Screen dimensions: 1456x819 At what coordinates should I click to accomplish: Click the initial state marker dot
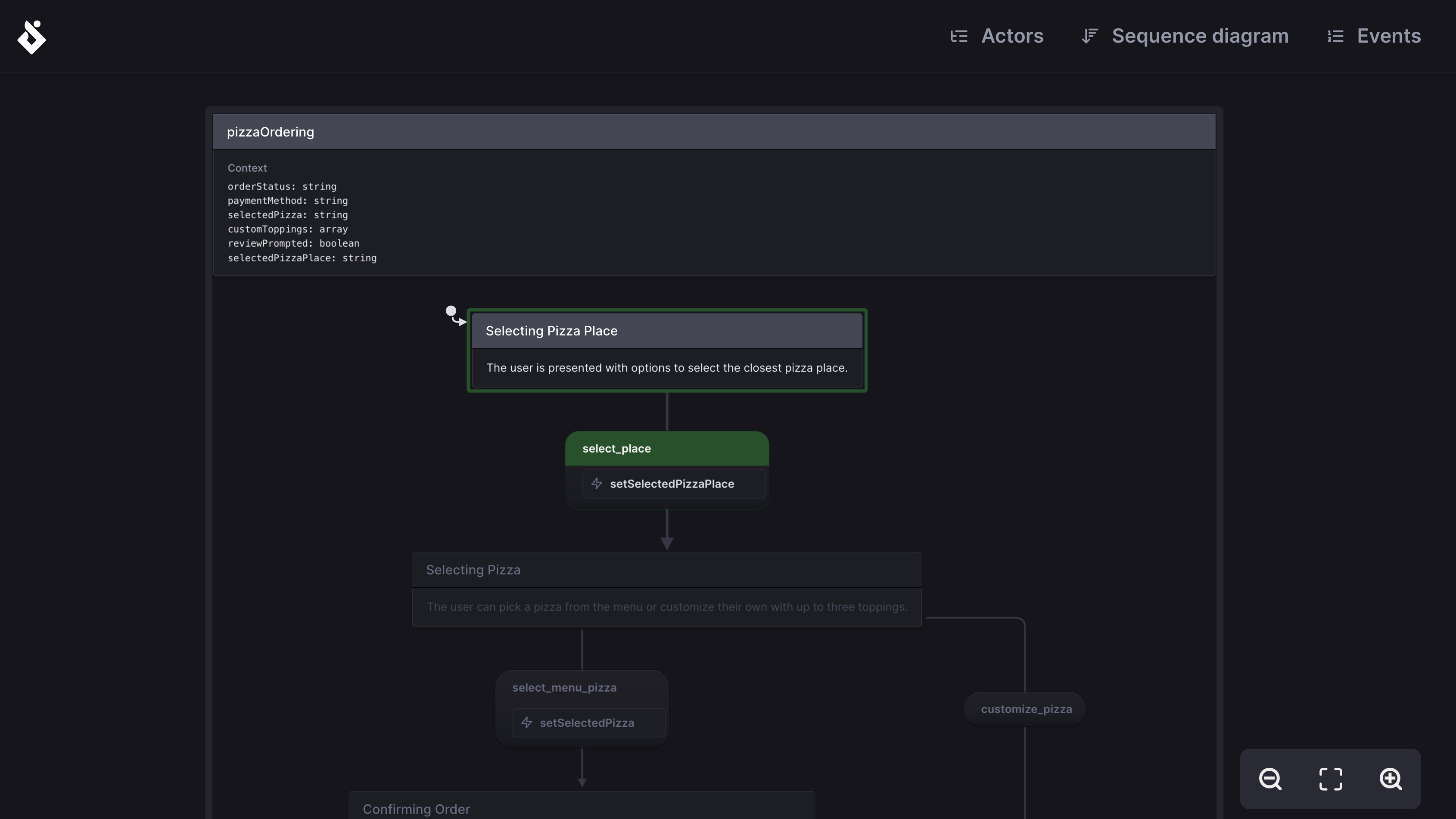pos(451,312)
